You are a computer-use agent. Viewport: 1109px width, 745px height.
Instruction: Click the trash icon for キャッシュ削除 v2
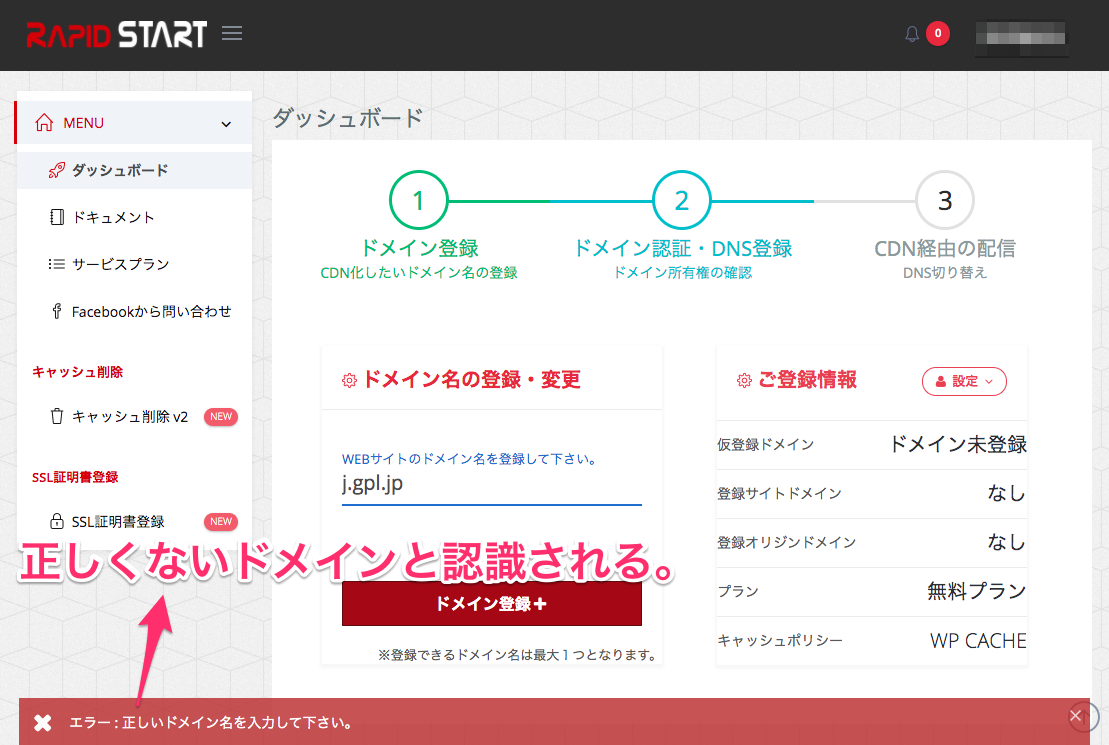[x=57, y=416]
